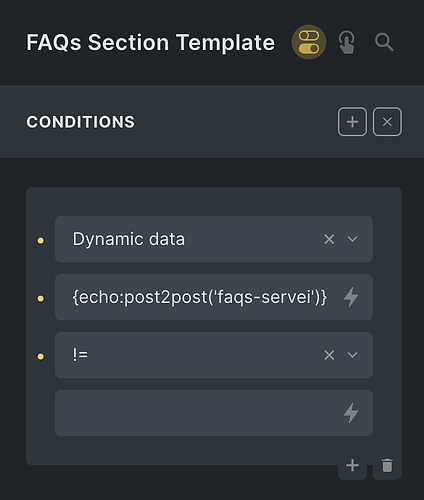The image size is (424, 500).
Task: Click the search magnifier icon
Action: (384, 42)
